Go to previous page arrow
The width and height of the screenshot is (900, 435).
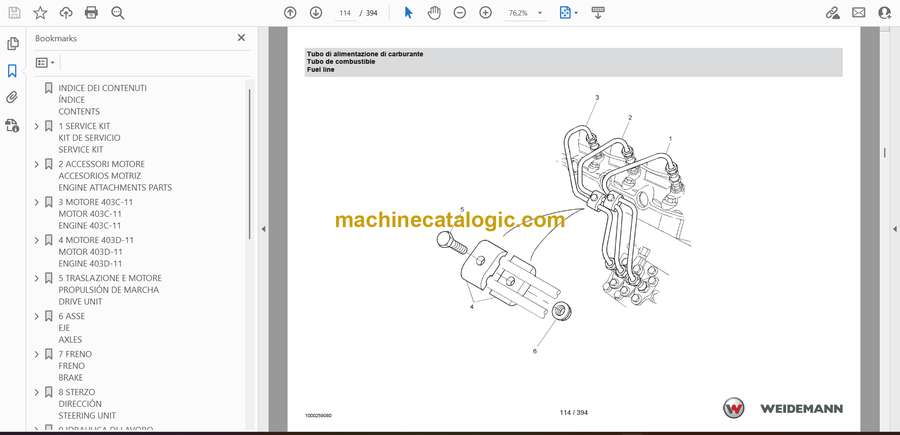point(290,13)
